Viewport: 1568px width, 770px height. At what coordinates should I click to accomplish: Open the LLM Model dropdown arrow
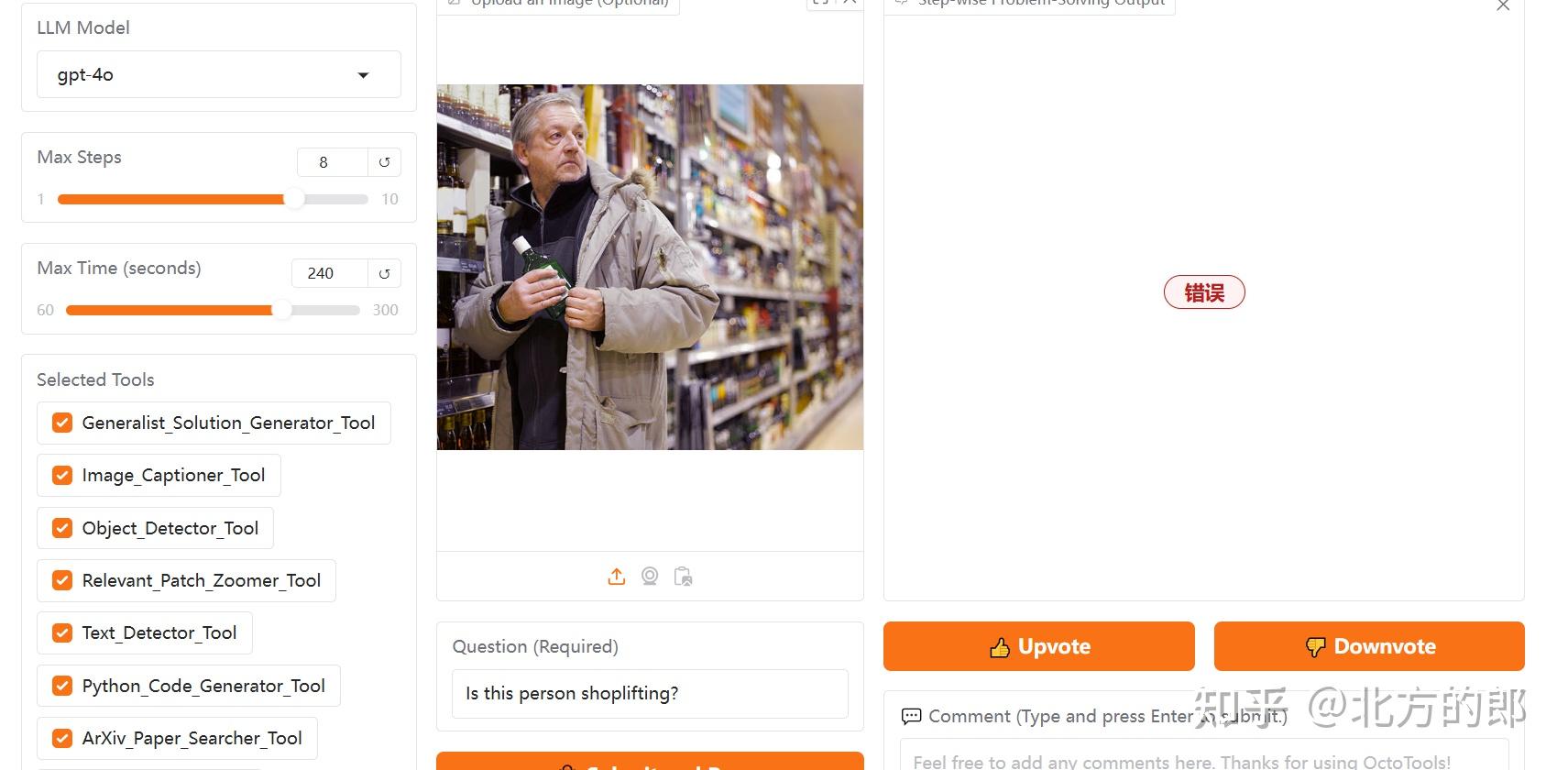pos(363,75)
